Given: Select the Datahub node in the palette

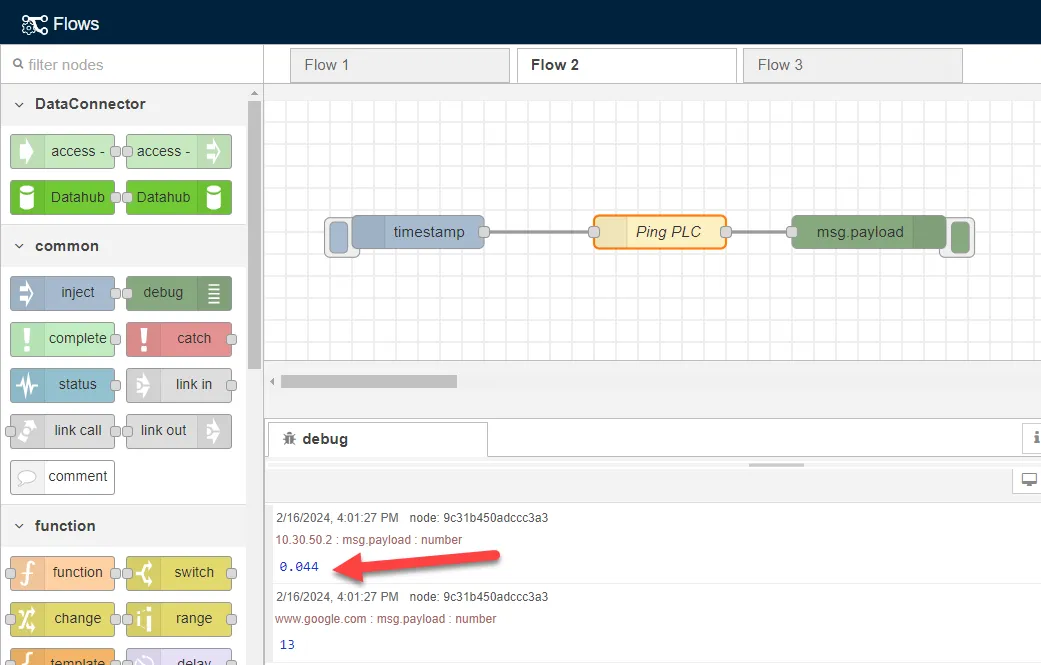Looking at the screenshot, I should [62, 197].
